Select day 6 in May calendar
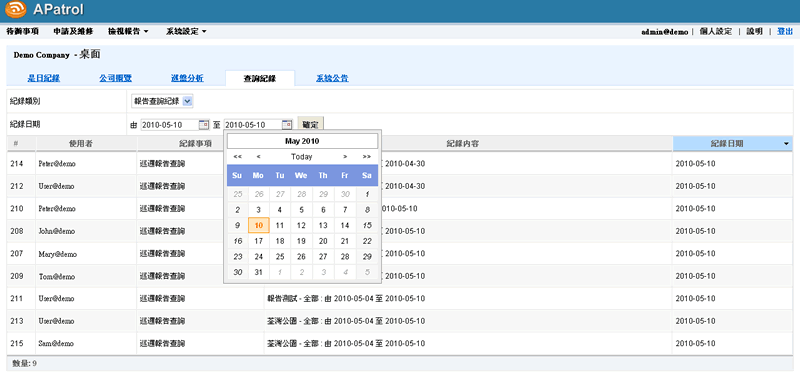Viewport: 800px width, 375px height. [x=323, y=210]
